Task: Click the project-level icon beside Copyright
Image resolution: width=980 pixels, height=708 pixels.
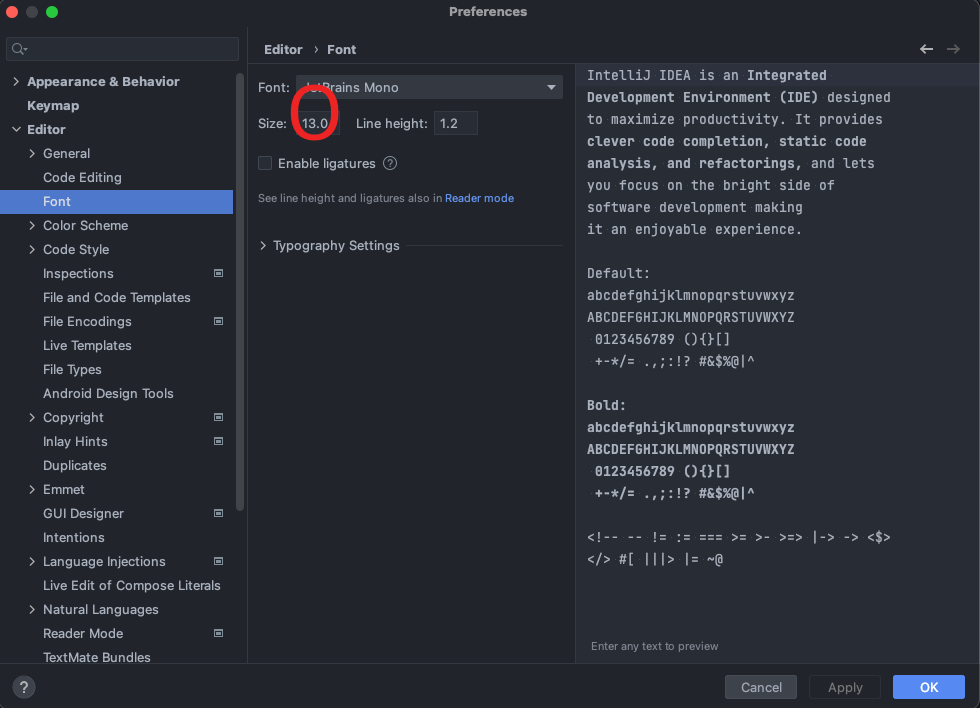Action: pyautogui.click(x=219, y=417)
